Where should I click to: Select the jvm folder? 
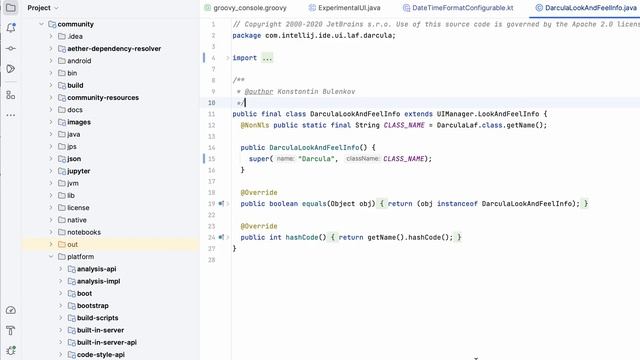(x=73, y=183)
